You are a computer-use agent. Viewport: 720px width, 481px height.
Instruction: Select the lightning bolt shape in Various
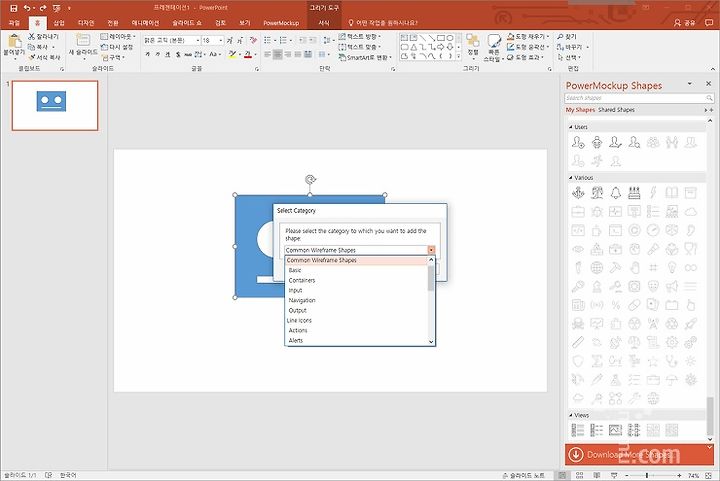[653, 193]
